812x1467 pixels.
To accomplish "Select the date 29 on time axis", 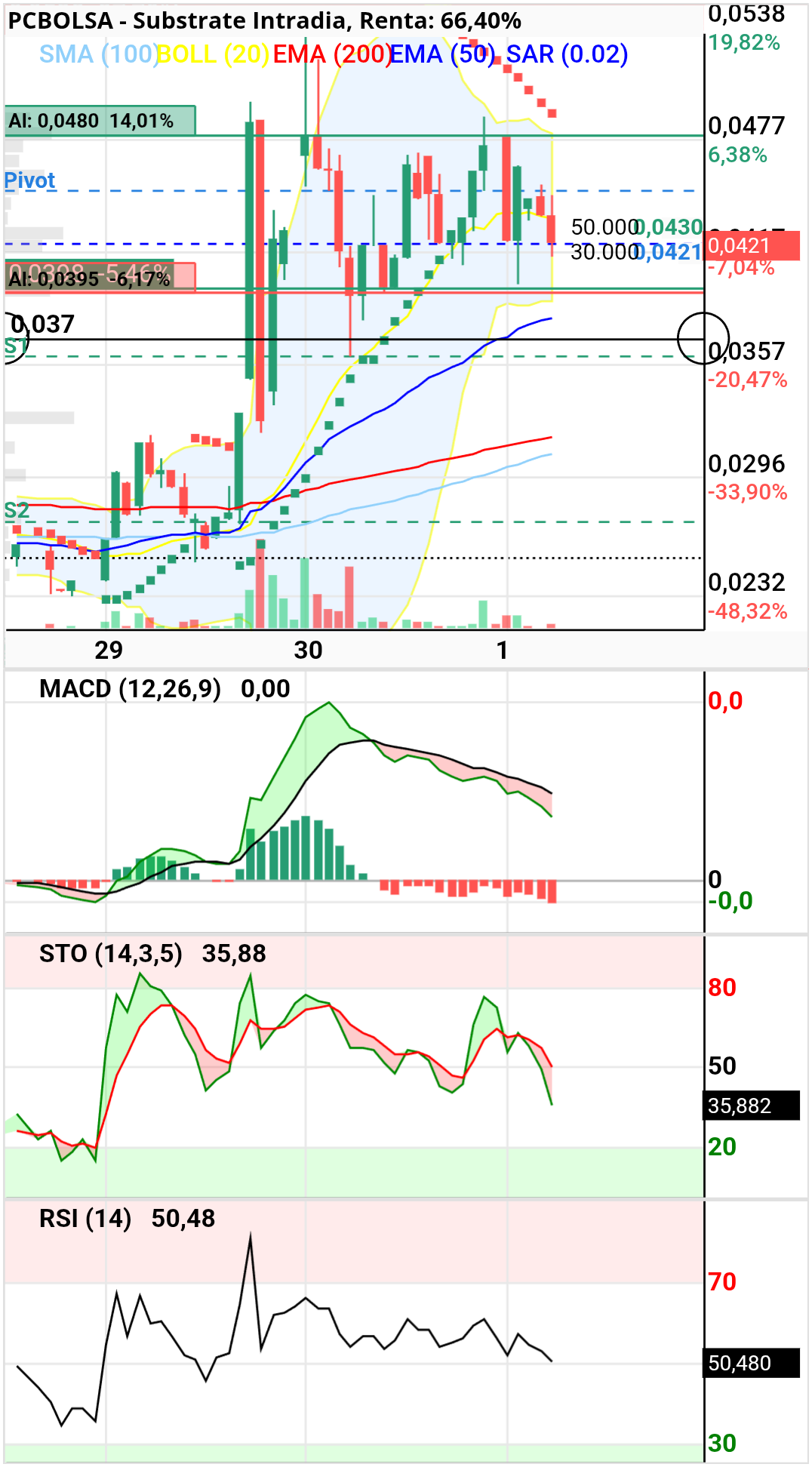I will (x=109, y=650).
